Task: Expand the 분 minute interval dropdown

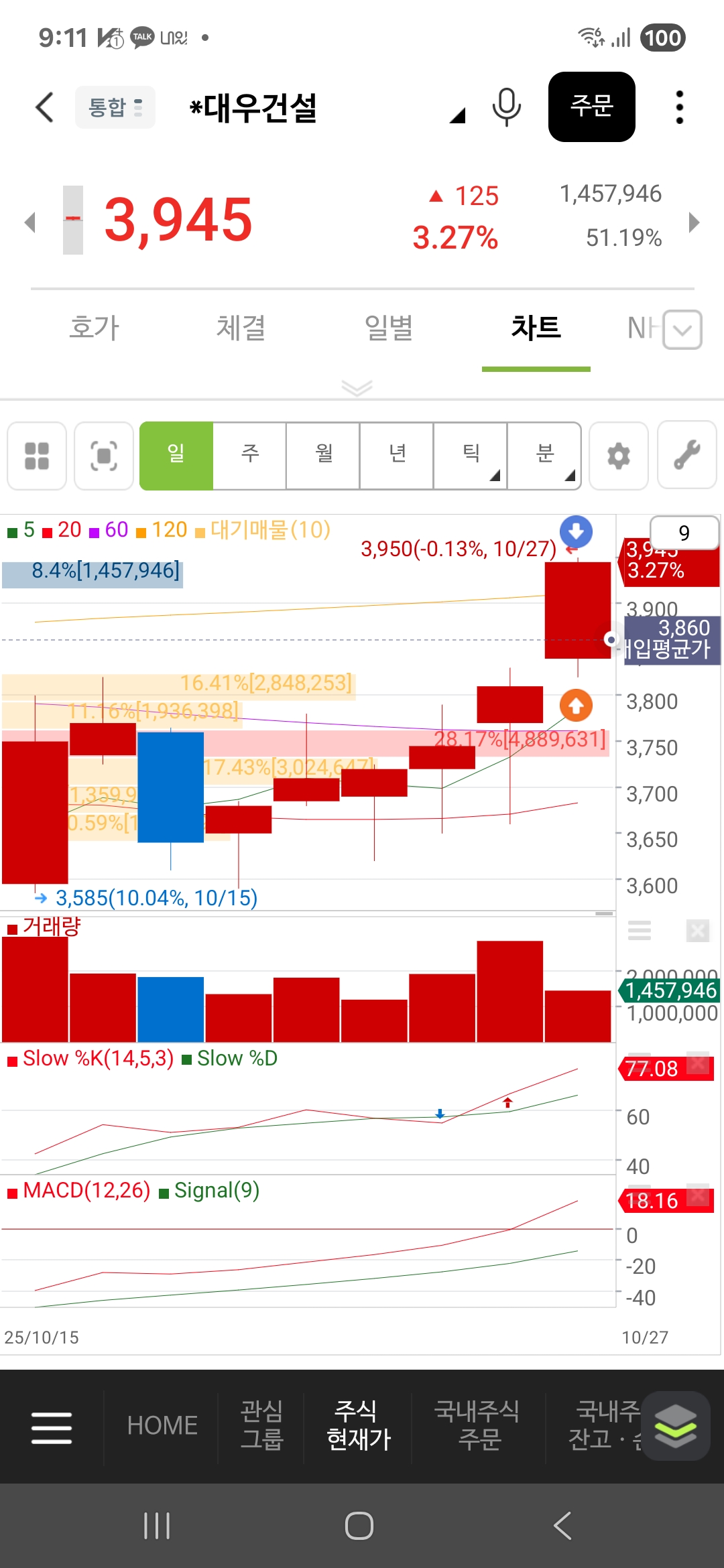Action: coord(544,456)
